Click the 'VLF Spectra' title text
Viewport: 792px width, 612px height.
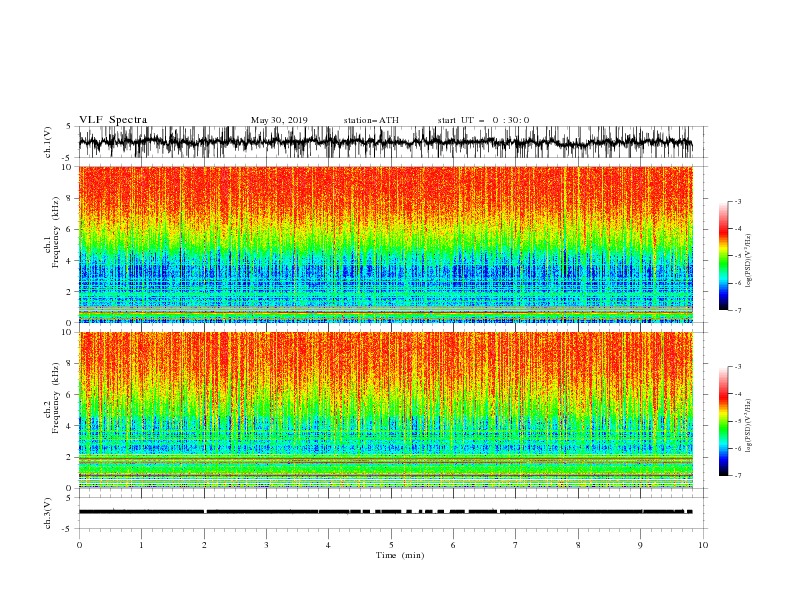(113, 120)
